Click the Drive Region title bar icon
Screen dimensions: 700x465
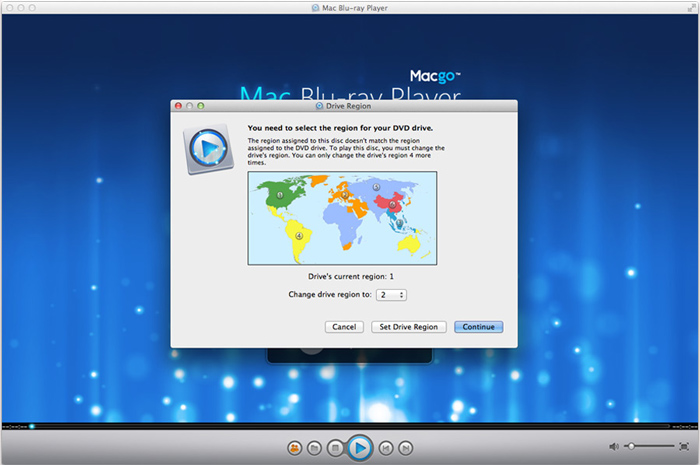coord(319,106)
